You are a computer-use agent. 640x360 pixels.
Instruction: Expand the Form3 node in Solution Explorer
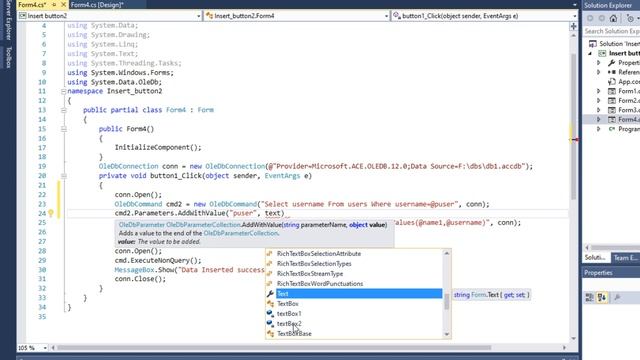599,110
